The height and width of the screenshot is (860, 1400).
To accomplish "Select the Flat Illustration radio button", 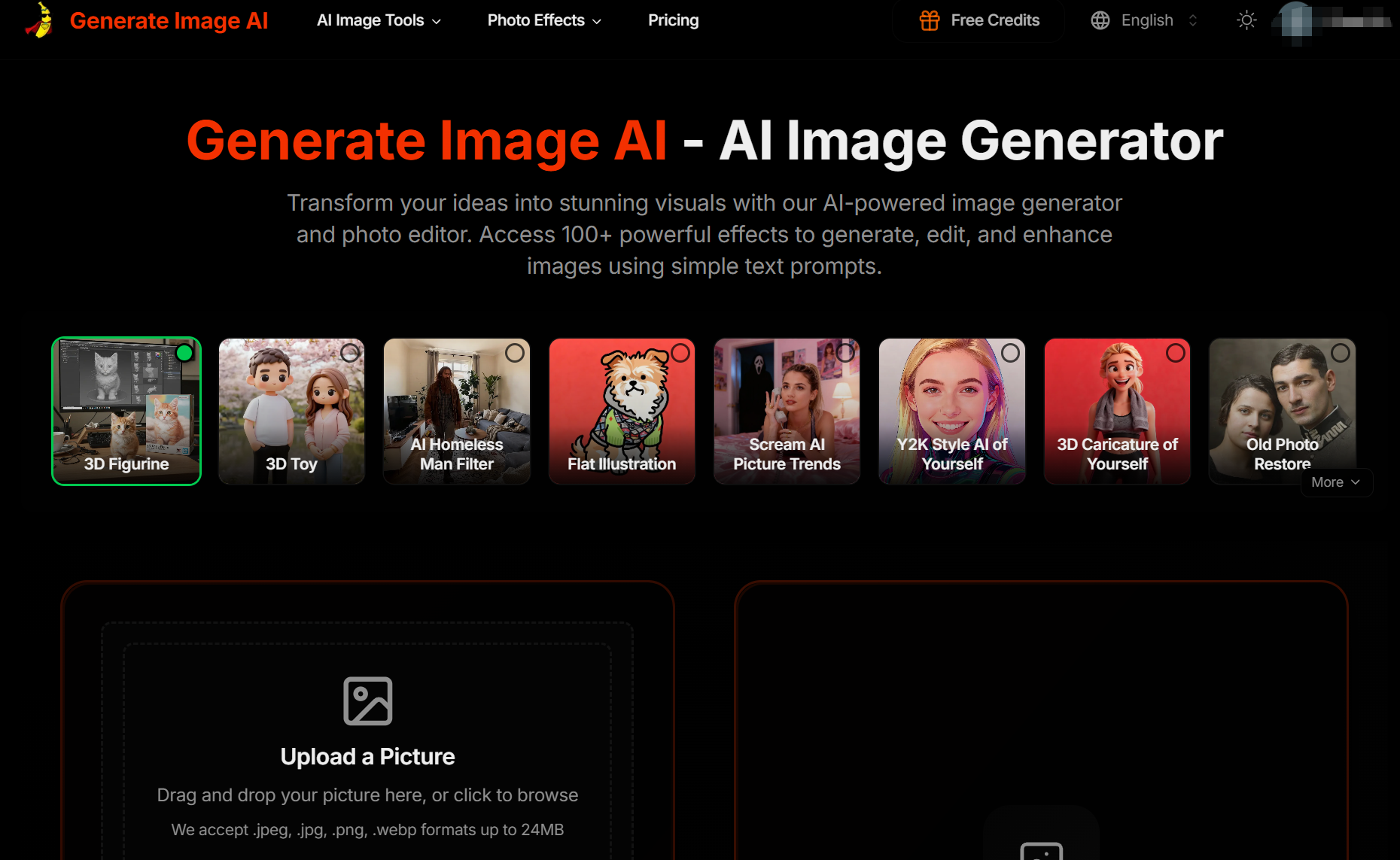I will [x=680, y=353].
